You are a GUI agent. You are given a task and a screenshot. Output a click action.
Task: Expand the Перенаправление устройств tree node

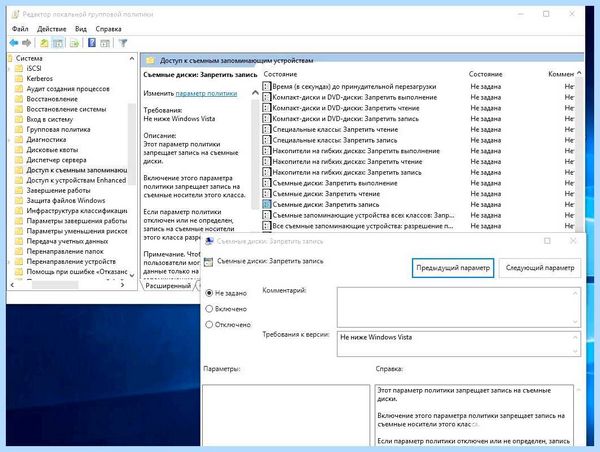(10, 262)
